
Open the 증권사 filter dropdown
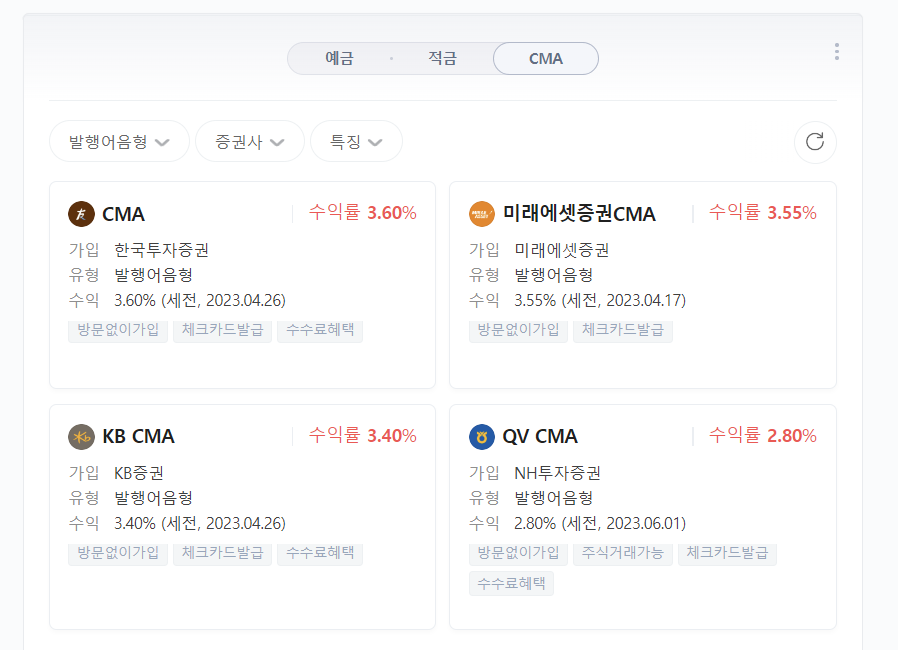point(250,141)
